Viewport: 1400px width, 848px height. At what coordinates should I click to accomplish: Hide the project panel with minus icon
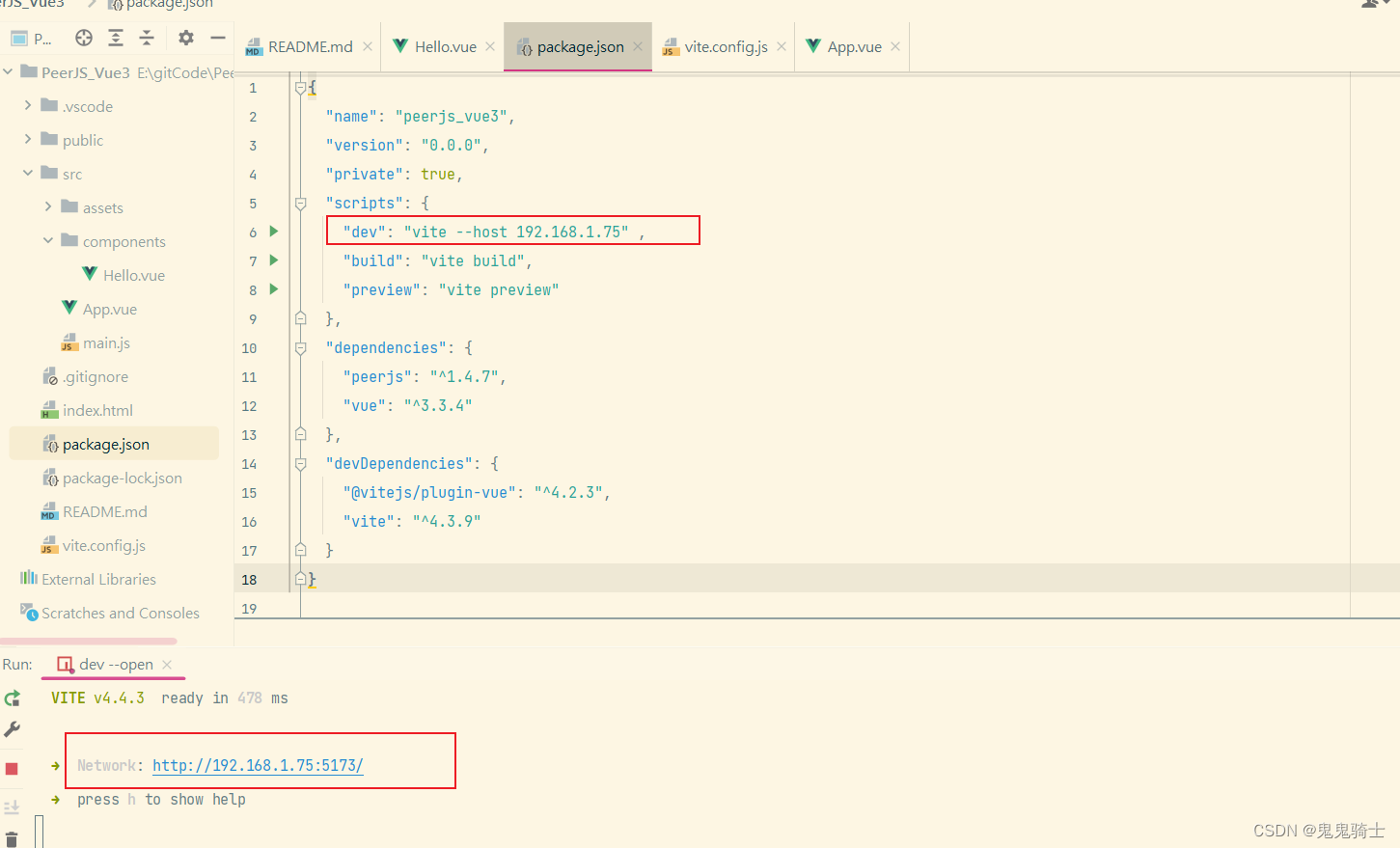218,38
